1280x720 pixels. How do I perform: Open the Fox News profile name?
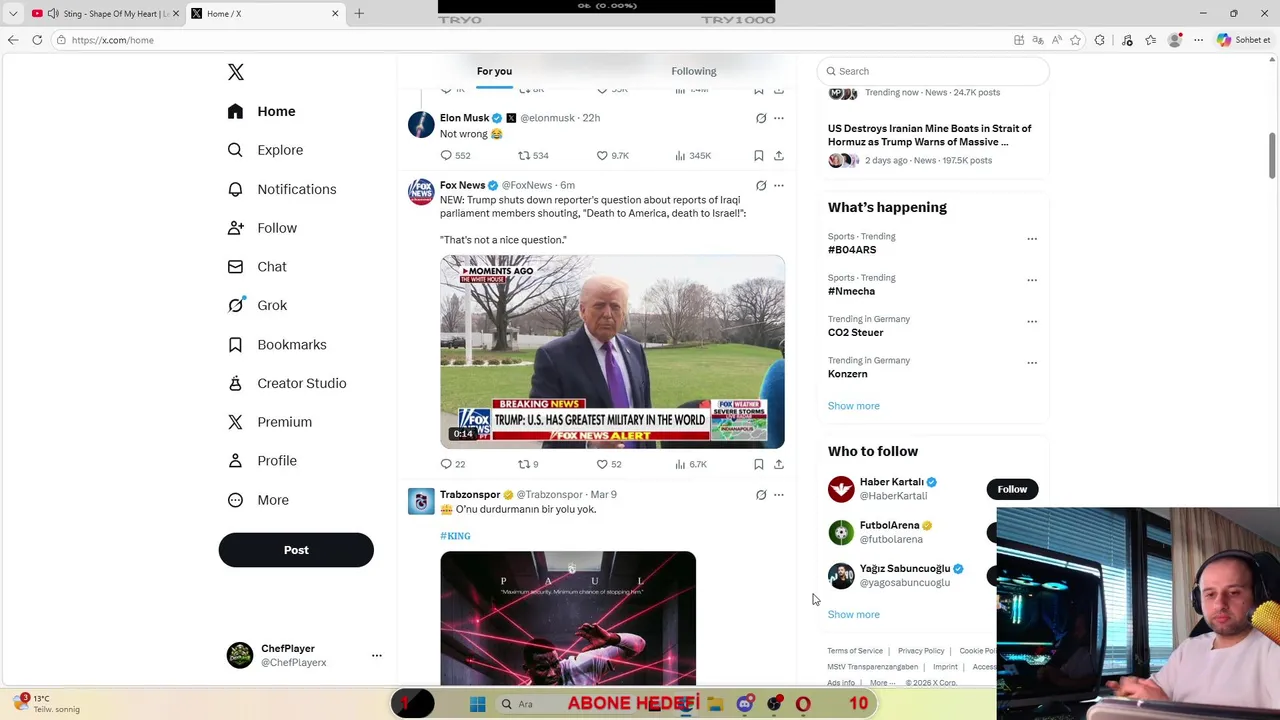pyautogui.click(x=462, y=185)
